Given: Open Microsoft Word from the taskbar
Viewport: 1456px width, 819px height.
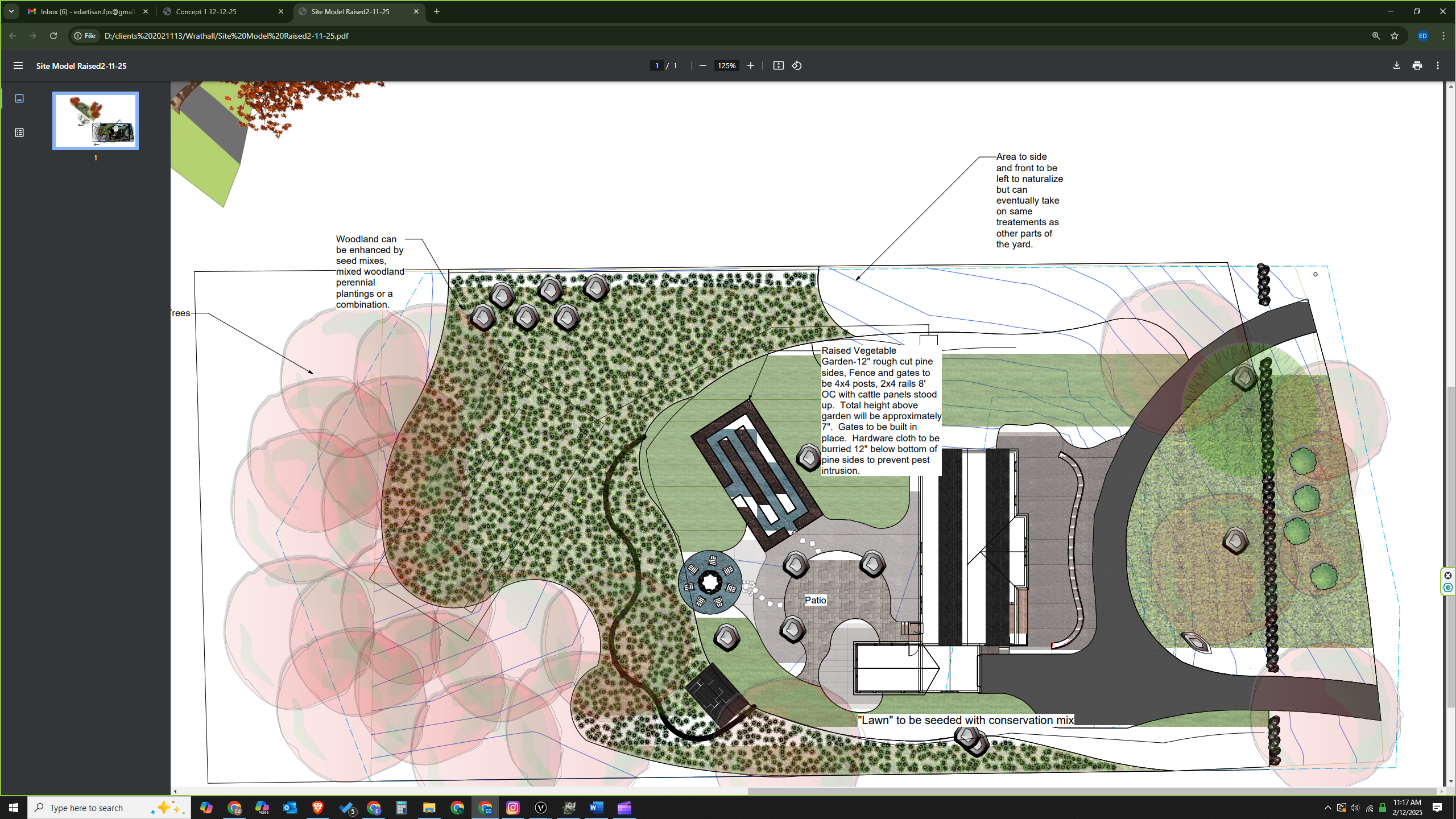Looking at the screenshot, I should [596, 808].
